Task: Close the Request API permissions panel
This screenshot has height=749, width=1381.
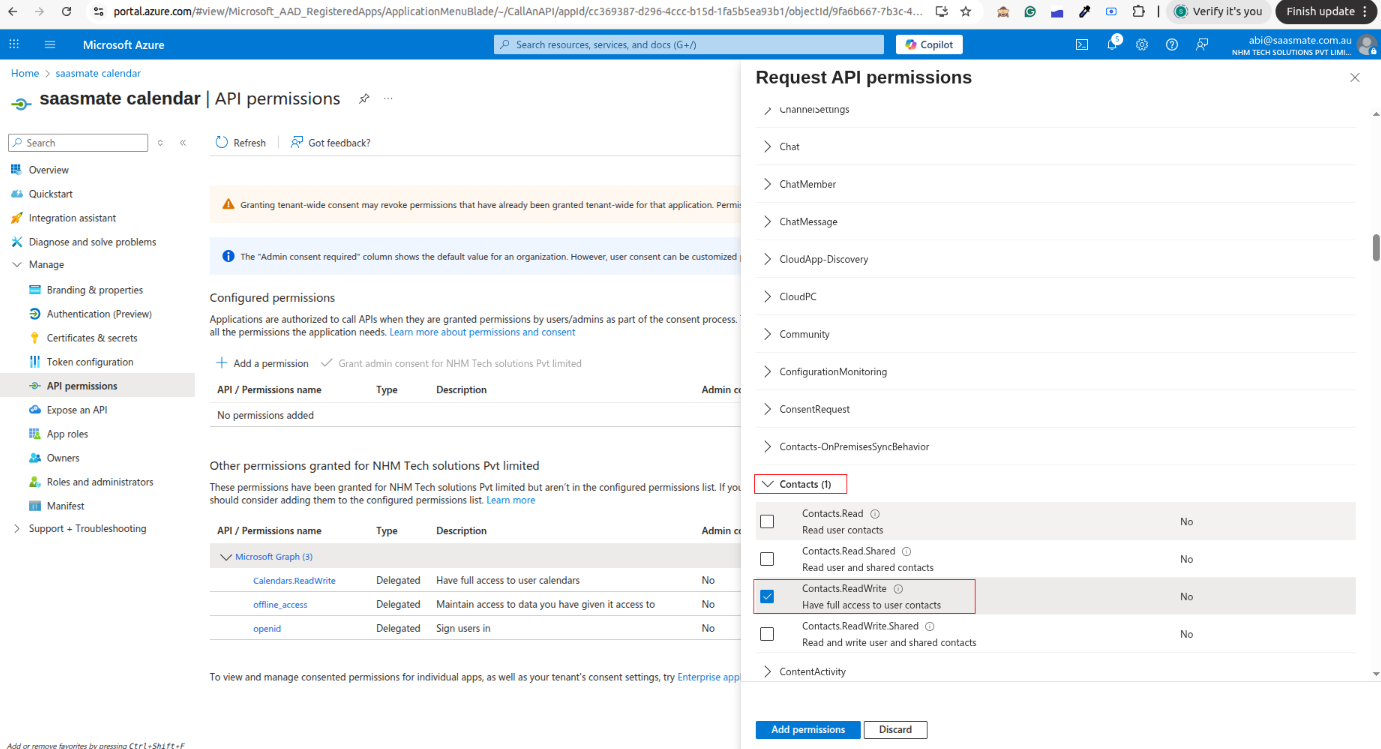Action: tap(1355, 78)
